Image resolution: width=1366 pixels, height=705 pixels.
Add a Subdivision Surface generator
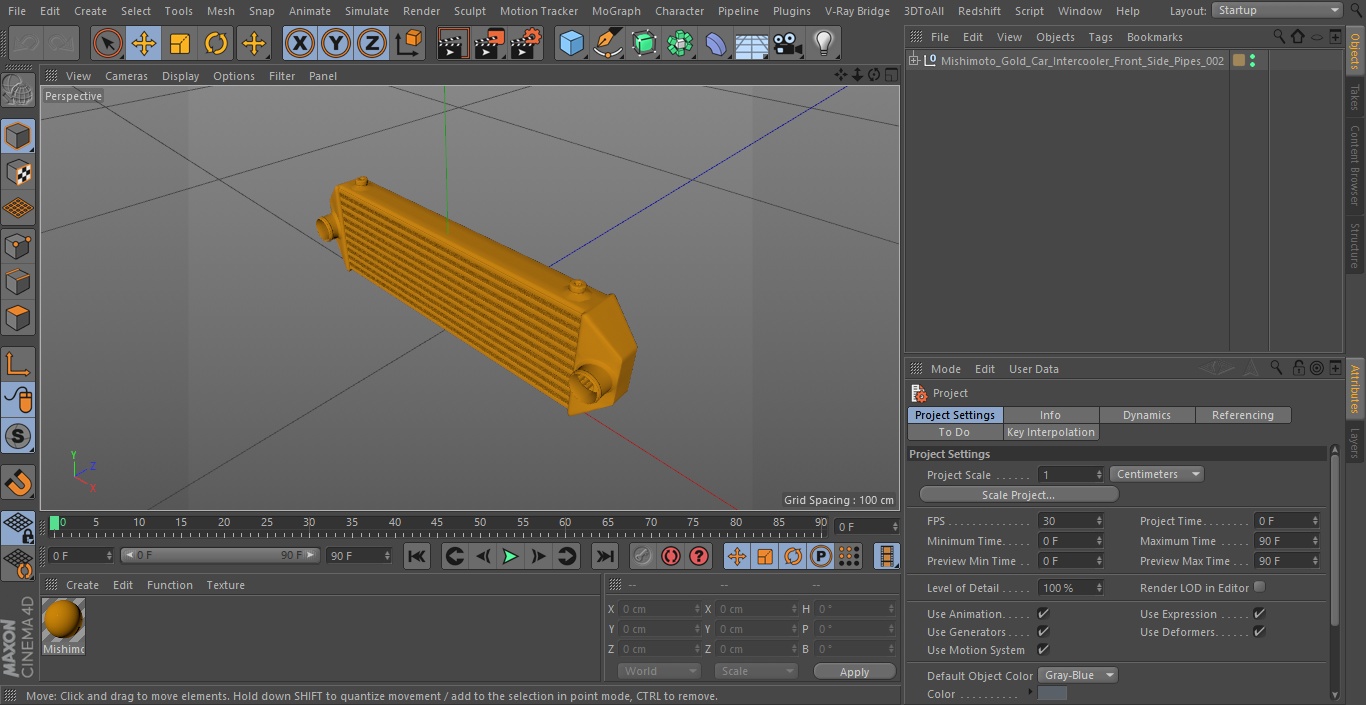coord(644,44)
